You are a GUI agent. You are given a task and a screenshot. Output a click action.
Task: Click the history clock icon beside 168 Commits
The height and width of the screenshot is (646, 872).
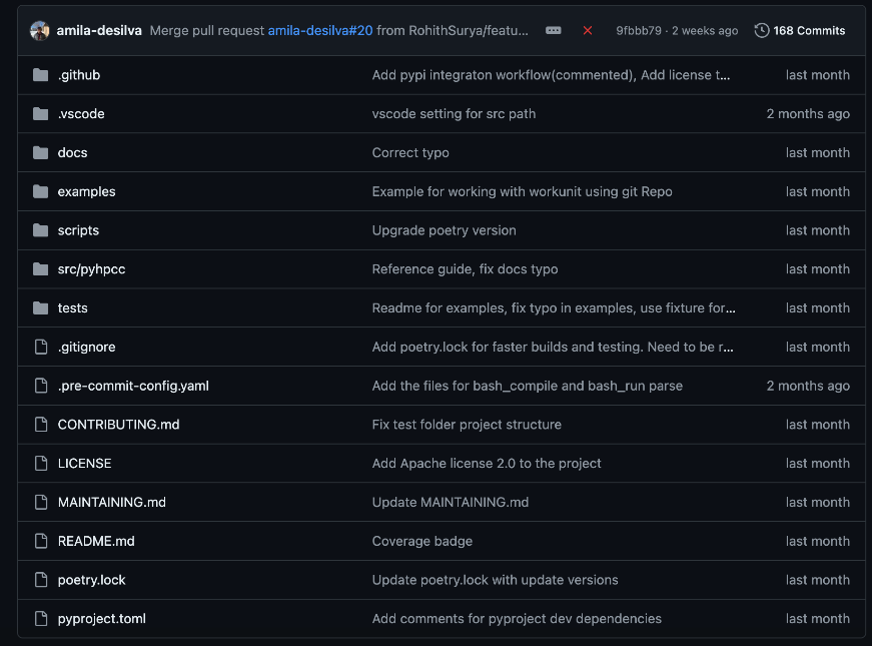click(x=761, y=31)
